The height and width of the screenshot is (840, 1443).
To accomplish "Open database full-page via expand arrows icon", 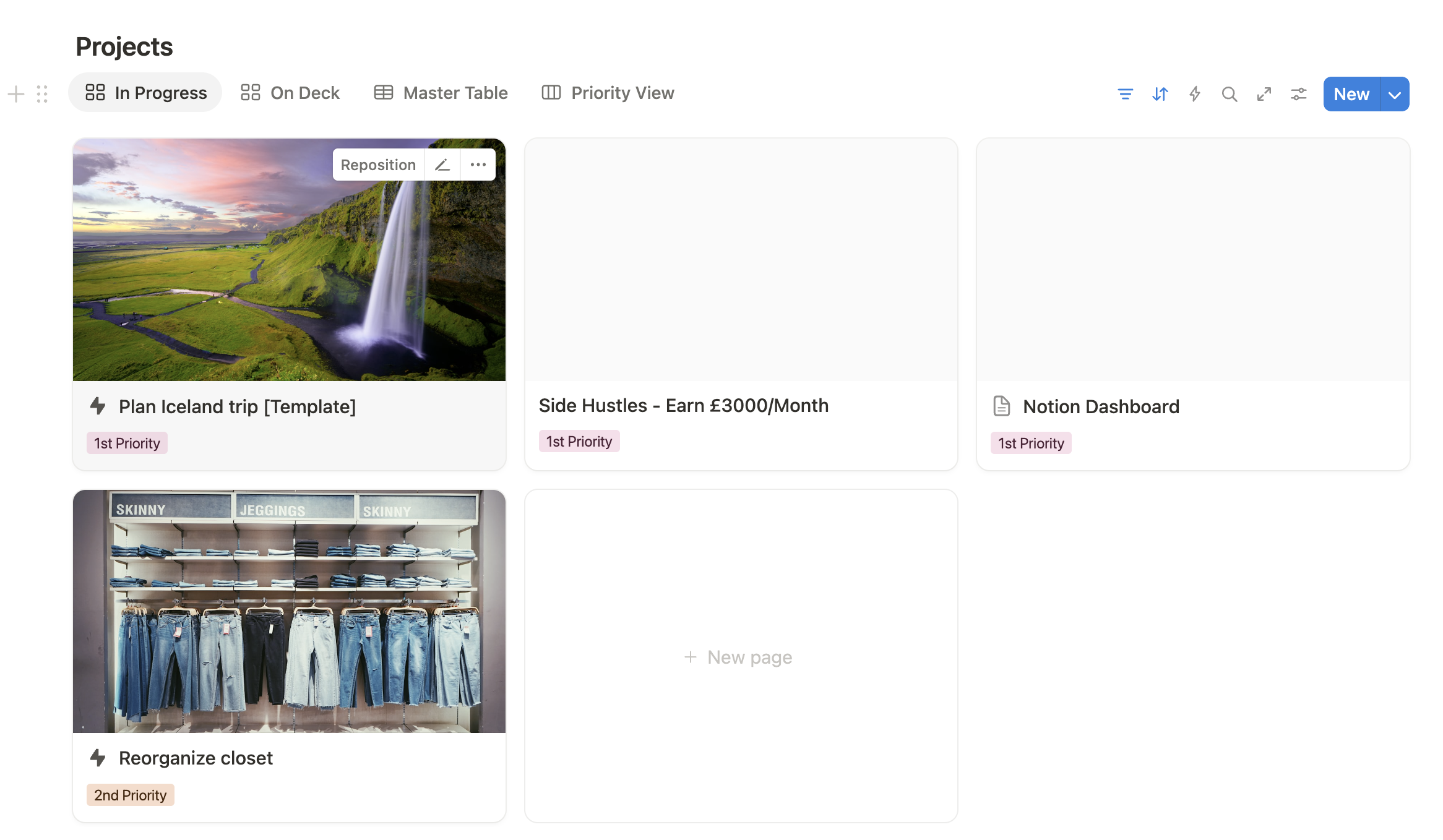I will pyautogui.click(x=1264, y=94).
